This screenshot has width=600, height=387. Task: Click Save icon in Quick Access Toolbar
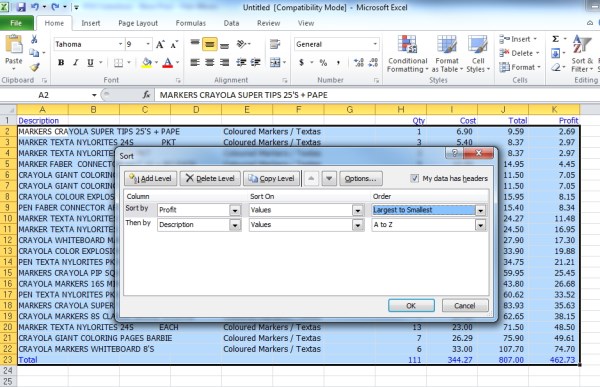pos(21,7)
